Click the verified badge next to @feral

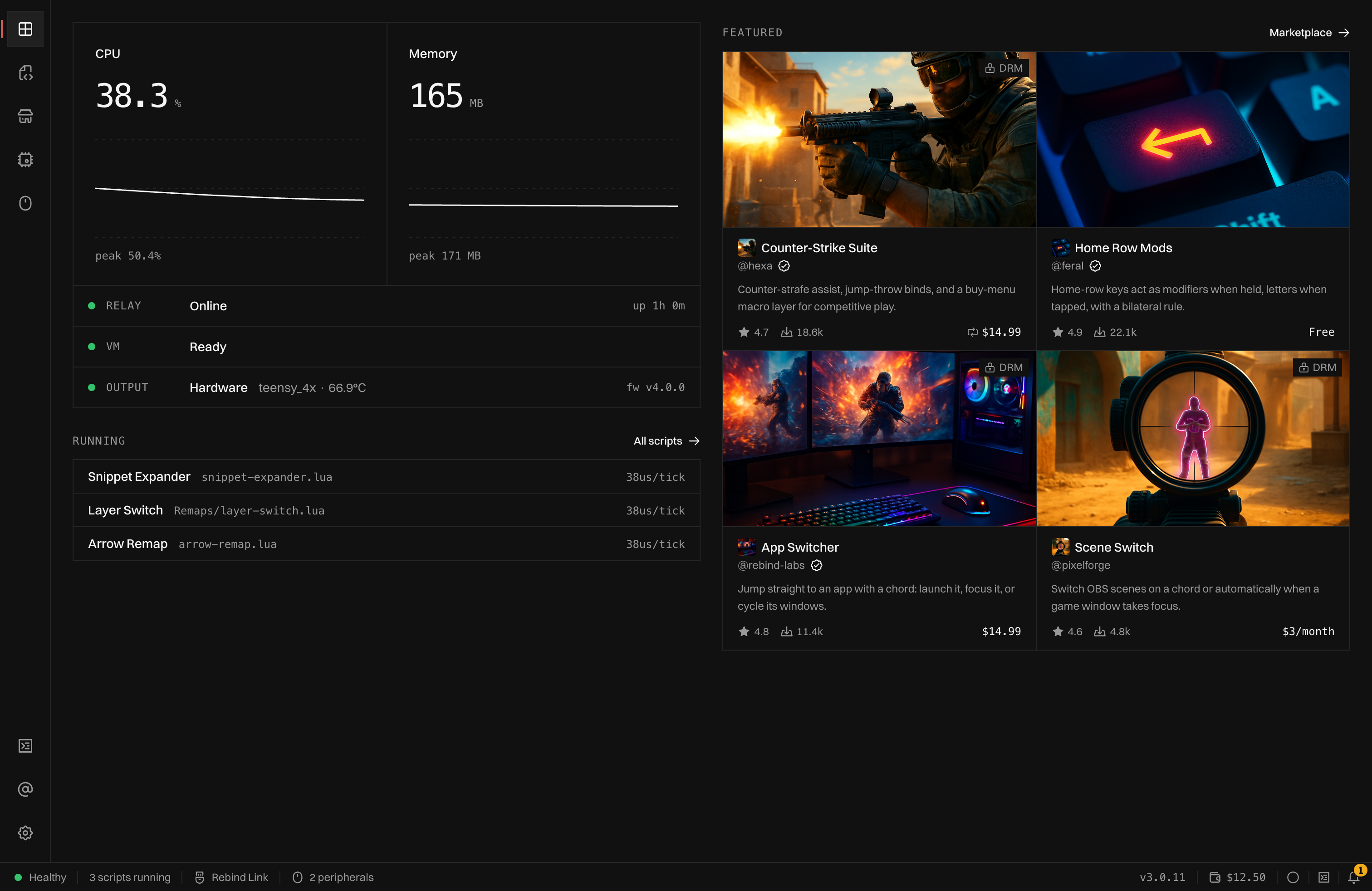1095,266
